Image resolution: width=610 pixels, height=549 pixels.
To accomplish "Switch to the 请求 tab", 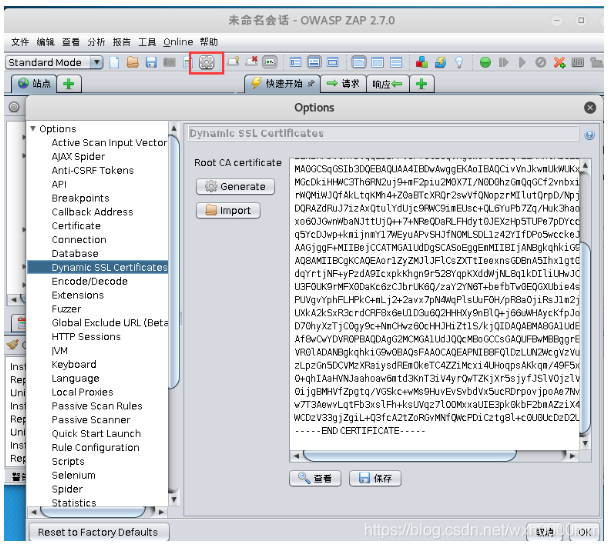I will point(343,84).
